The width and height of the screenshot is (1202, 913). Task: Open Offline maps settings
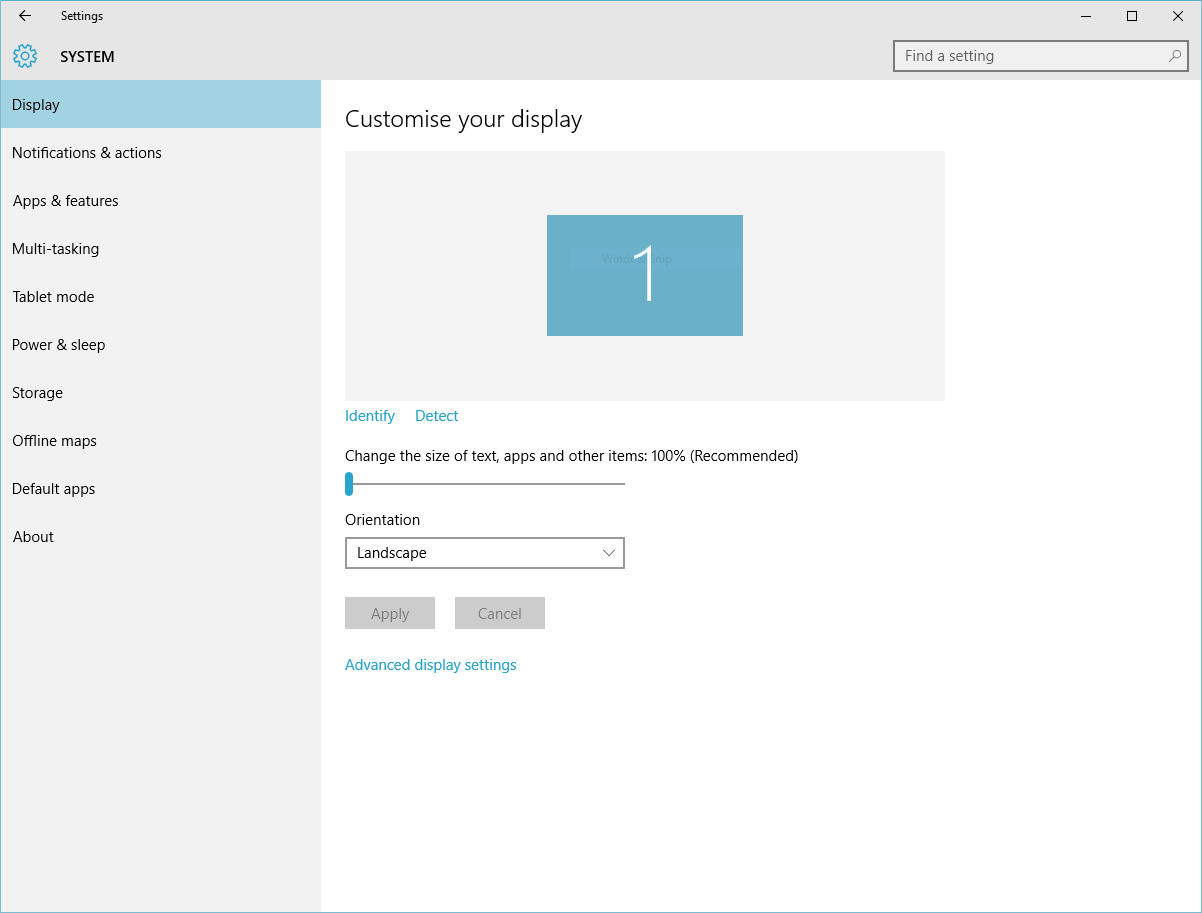pos(160,440)
